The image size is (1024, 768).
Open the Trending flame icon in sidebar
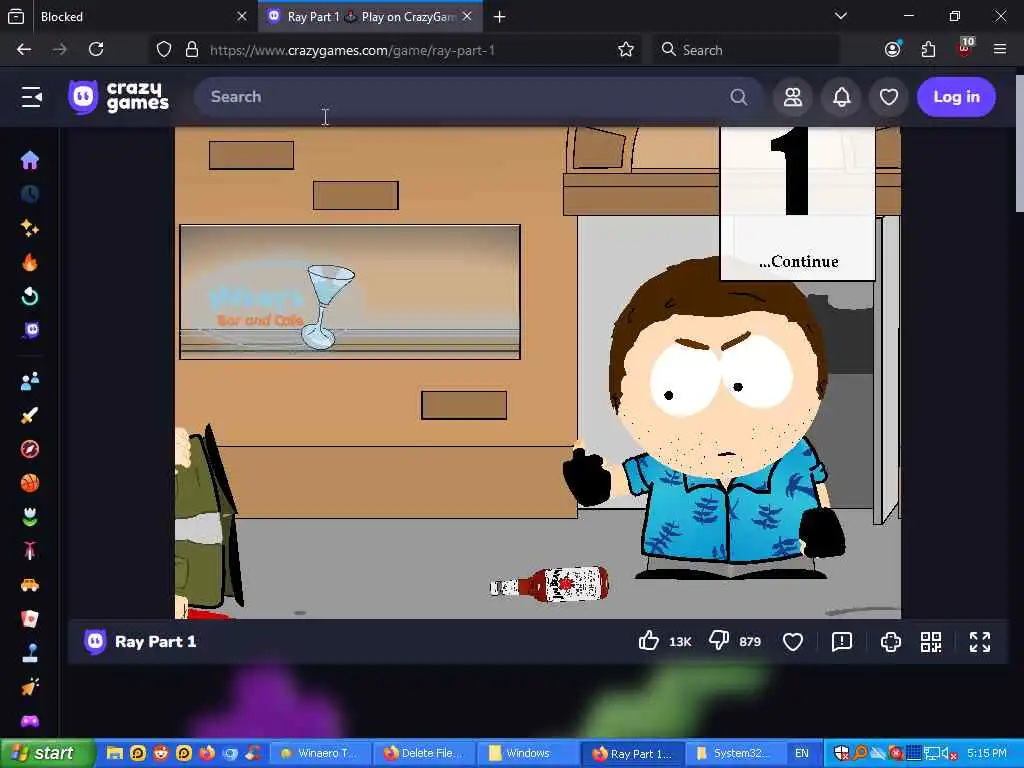(29, 262)
